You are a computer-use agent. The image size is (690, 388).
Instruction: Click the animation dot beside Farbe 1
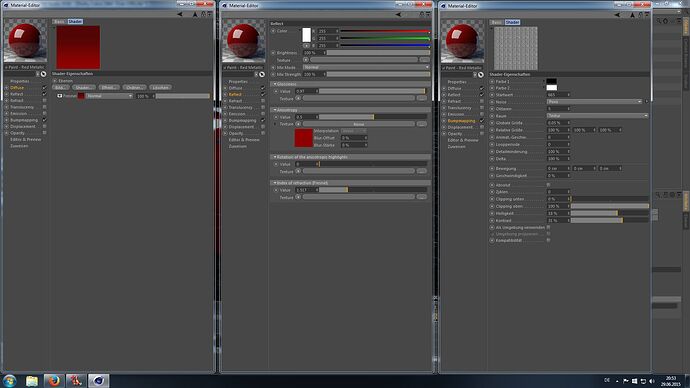pos(492,81)
